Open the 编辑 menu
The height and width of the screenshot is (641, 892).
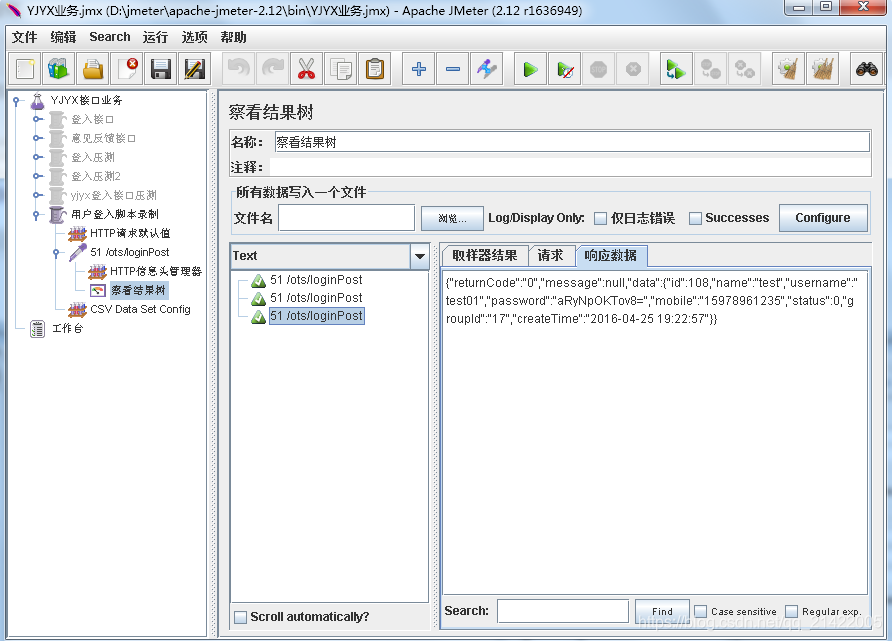[63, 37]
